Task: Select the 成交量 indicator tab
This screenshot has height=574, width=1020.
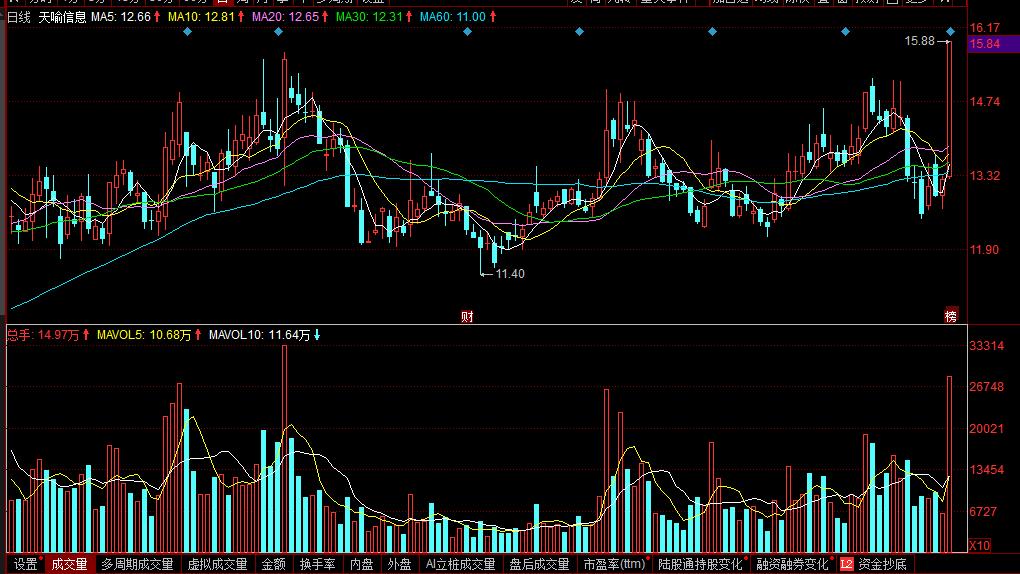Action: [x=69, y=564]
